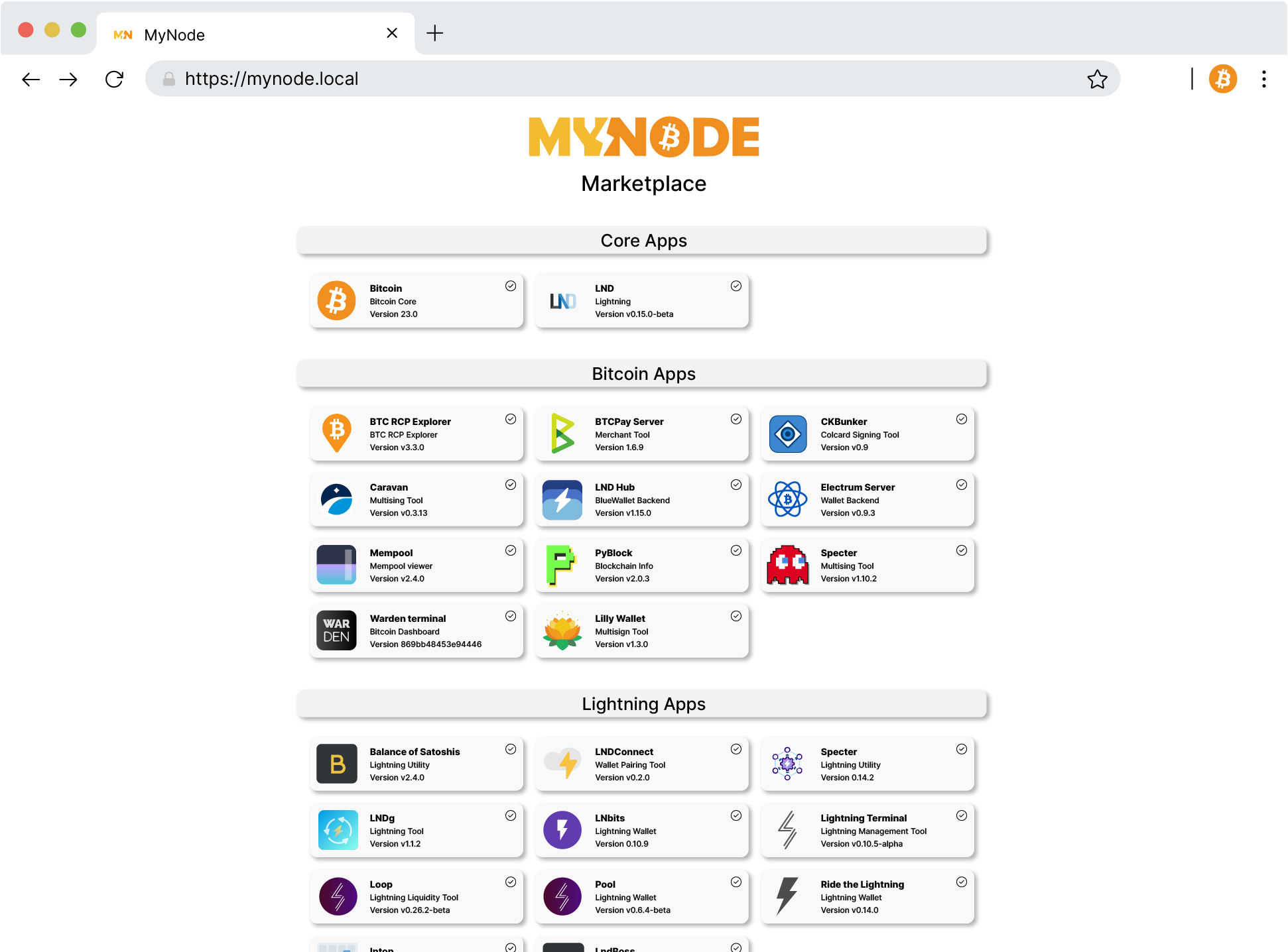Click the red Specter ghost icon
The width and height of the screenshot is (1288, 952).
[x=788, y=565]
